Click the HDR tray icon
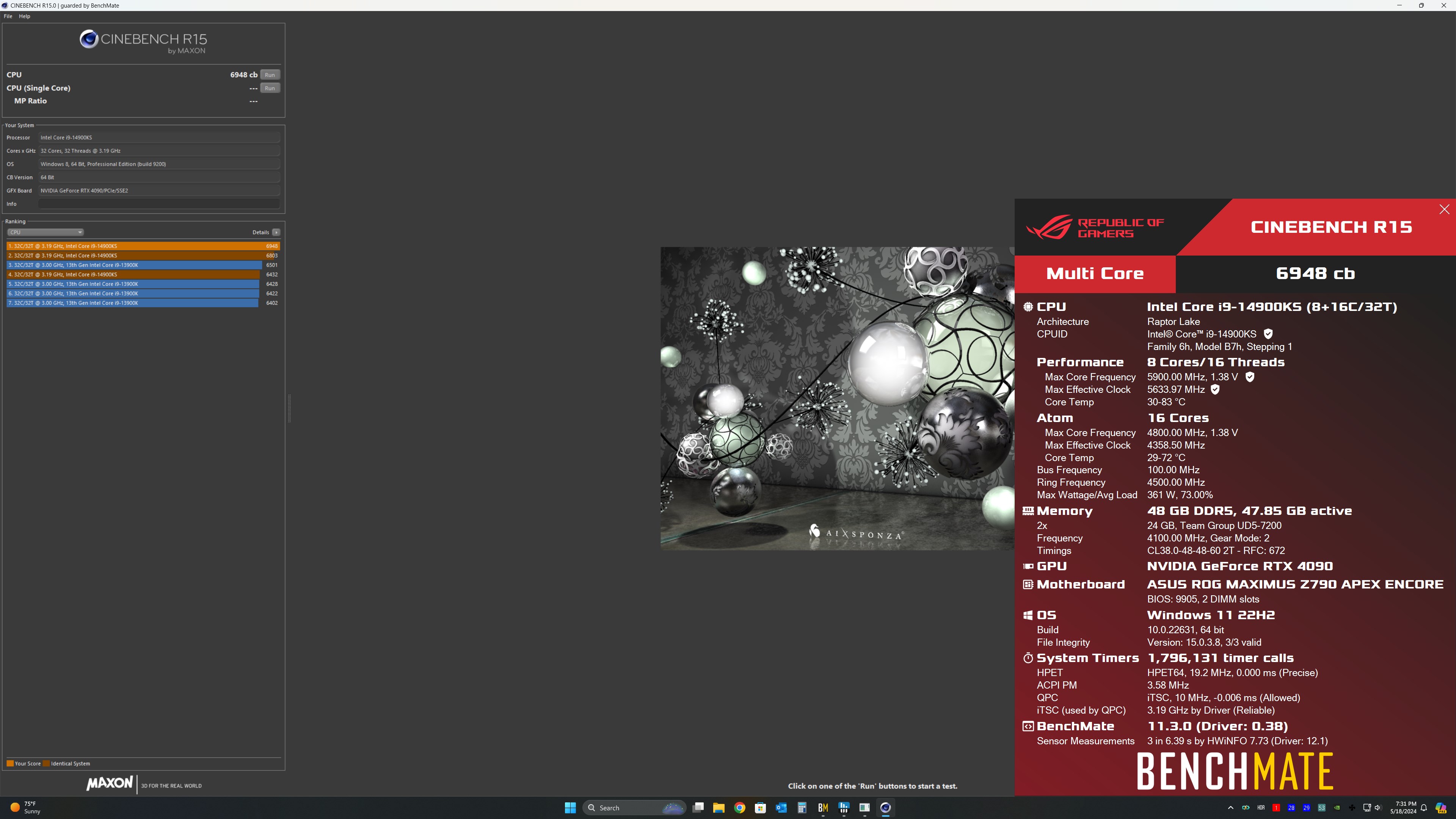This screenshot has width=1456, height=819. (x=1261, y=808)
